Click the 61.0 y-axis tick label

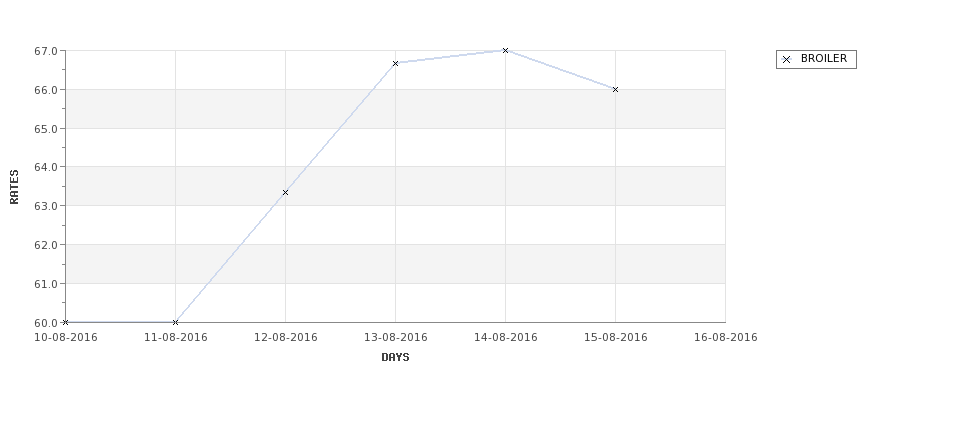pyautogui.click(x=46, y=284)
